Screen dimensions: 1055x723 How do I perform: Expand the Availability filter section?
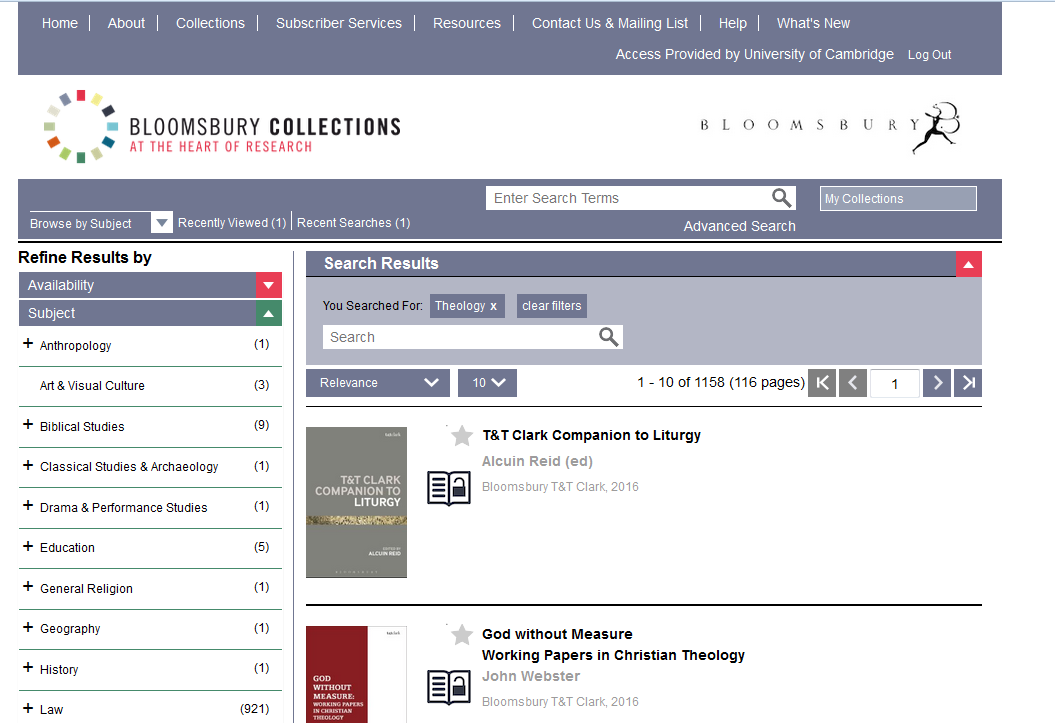click(268, 285)
